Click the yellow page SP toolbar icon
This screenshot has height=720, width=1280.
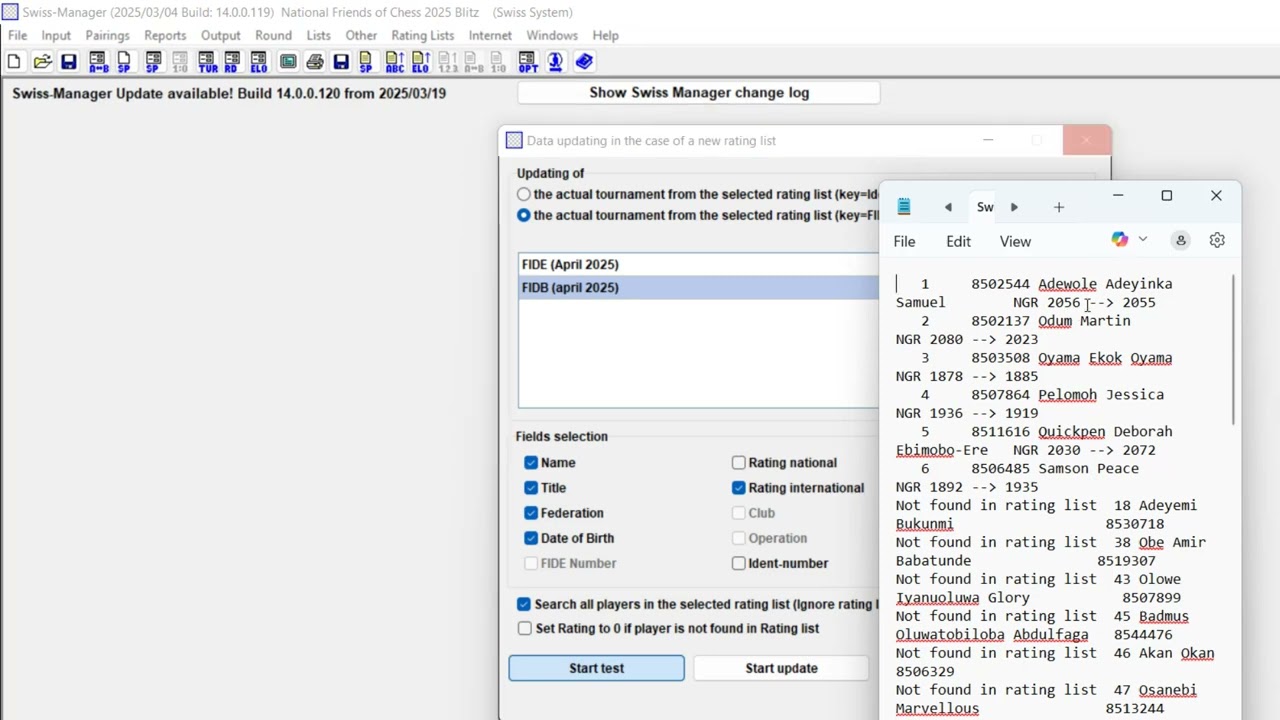point(366,62)
